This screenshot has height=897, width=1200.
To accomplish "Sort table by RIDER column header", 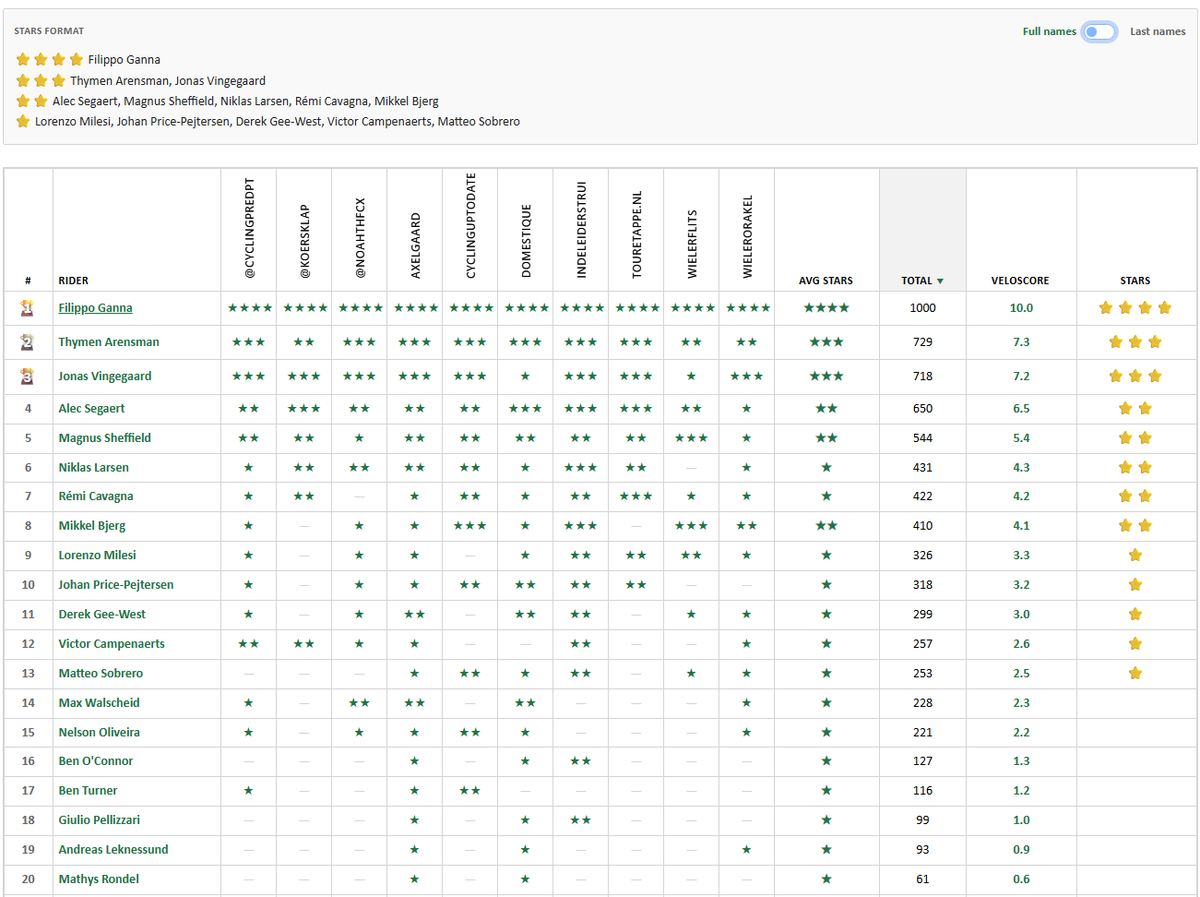I will click(73, 281).
